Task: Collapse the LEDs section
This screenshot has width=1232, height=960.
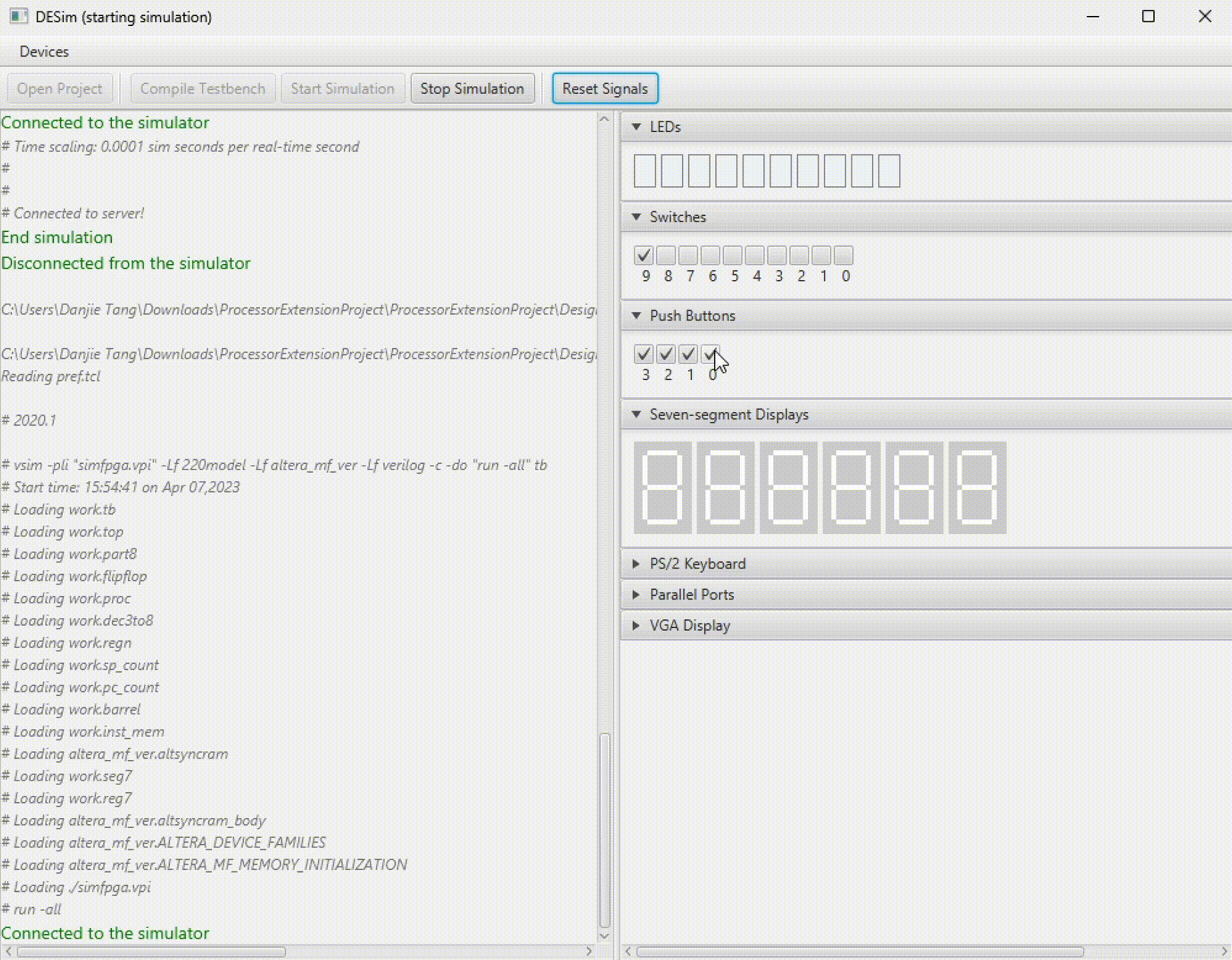Action: pos(637,127)
